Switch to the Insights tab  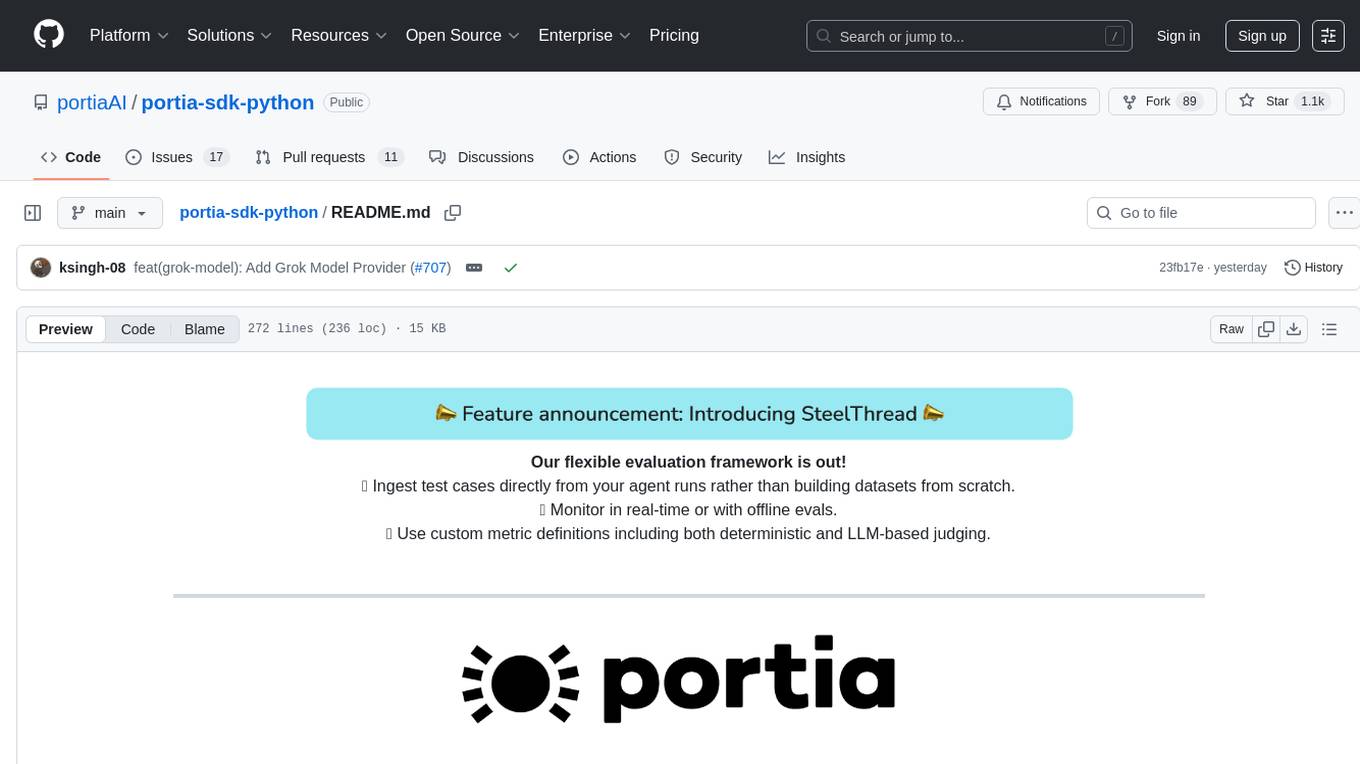[807, 157]
